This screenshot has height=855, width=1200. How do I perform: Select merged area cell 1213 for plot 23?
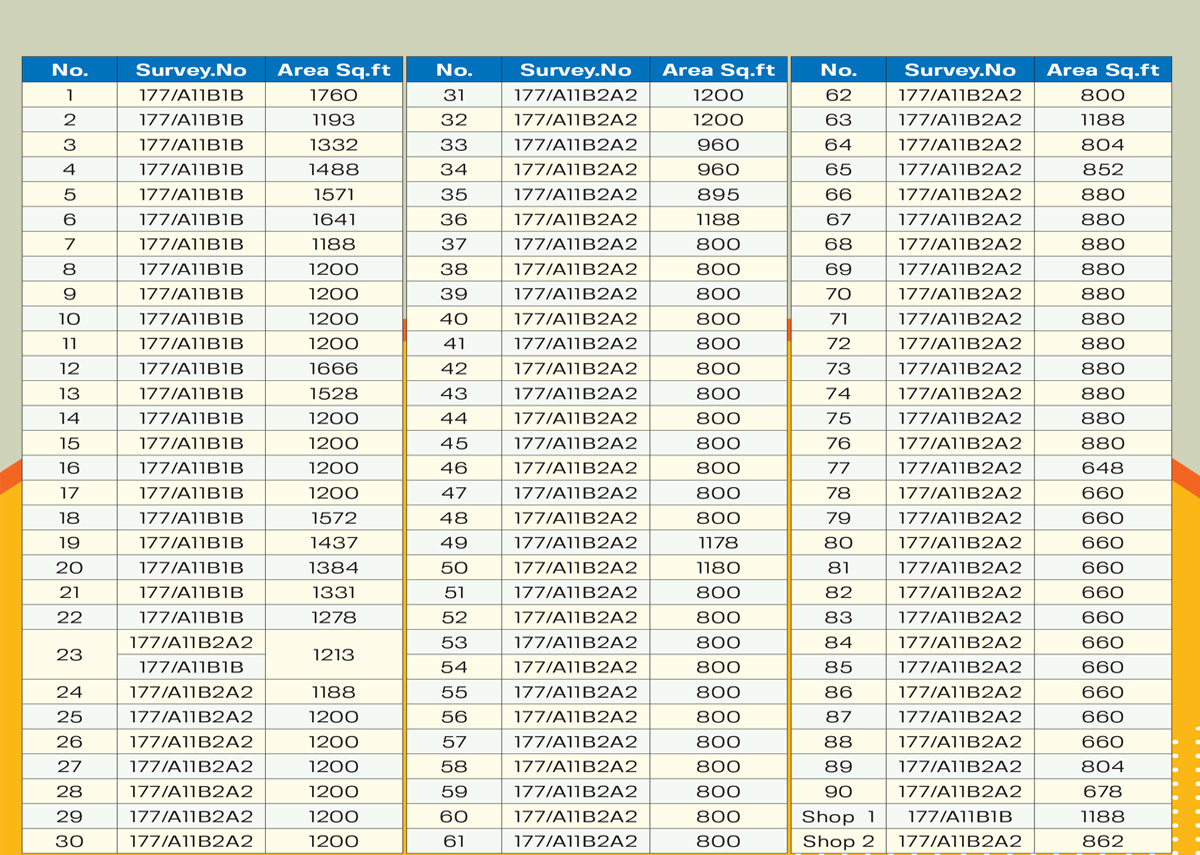(x=333, y=655)
